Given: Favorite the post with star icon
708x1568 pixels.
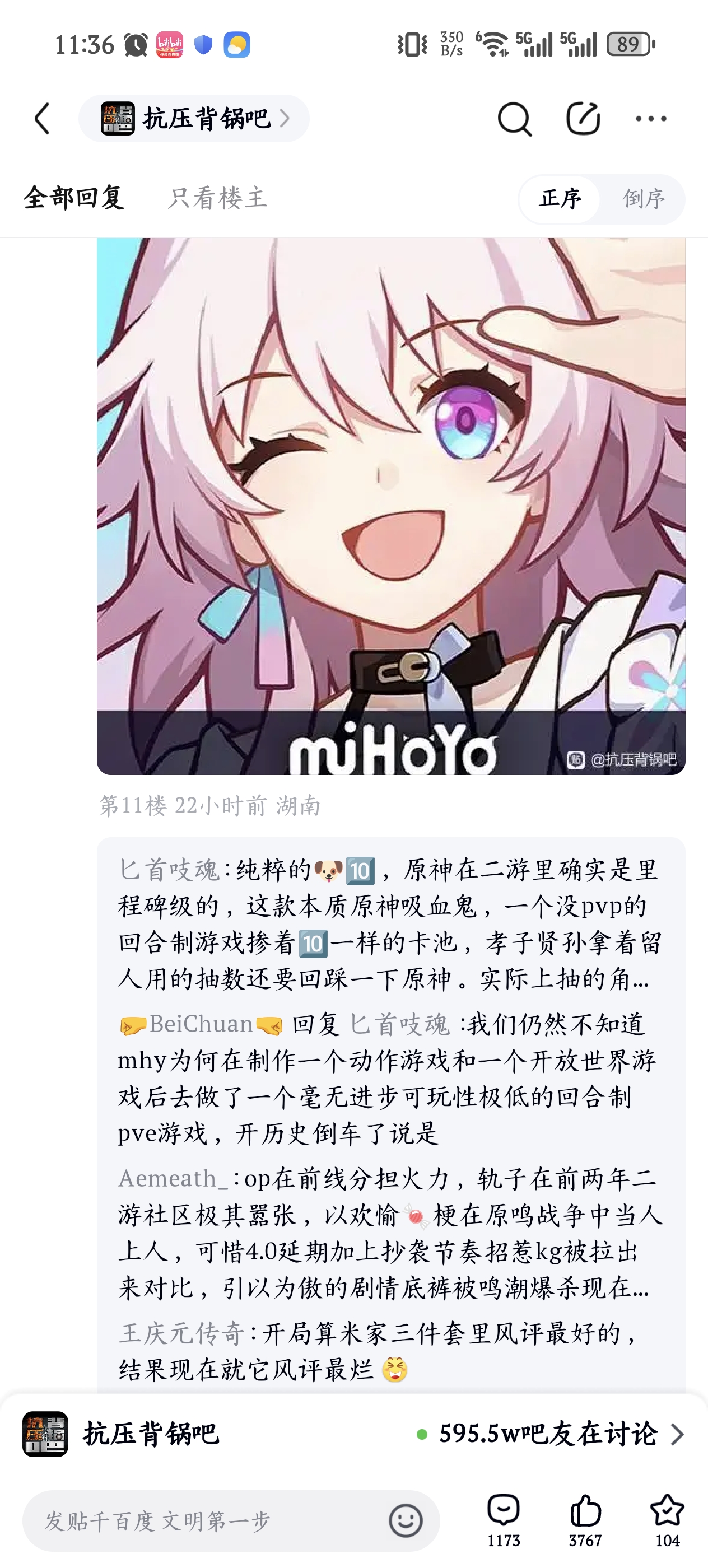Looking at the screenshot, I should point(667,1520).
